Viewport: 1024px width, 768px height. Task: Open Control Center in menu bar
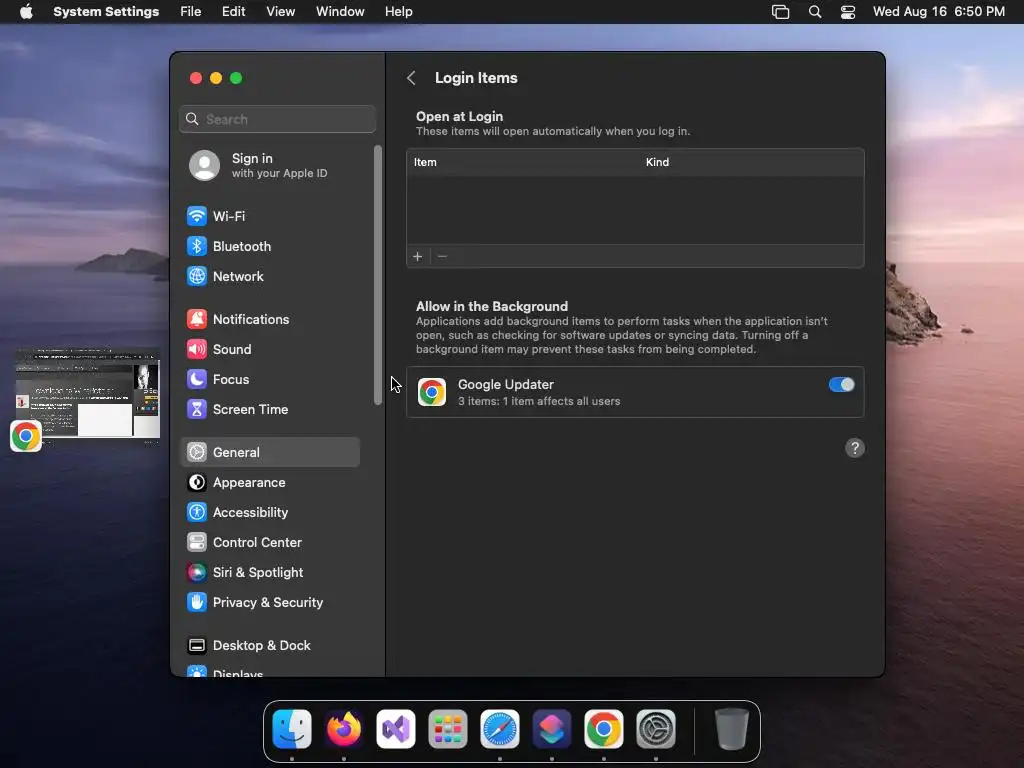[x=848, y=12]
